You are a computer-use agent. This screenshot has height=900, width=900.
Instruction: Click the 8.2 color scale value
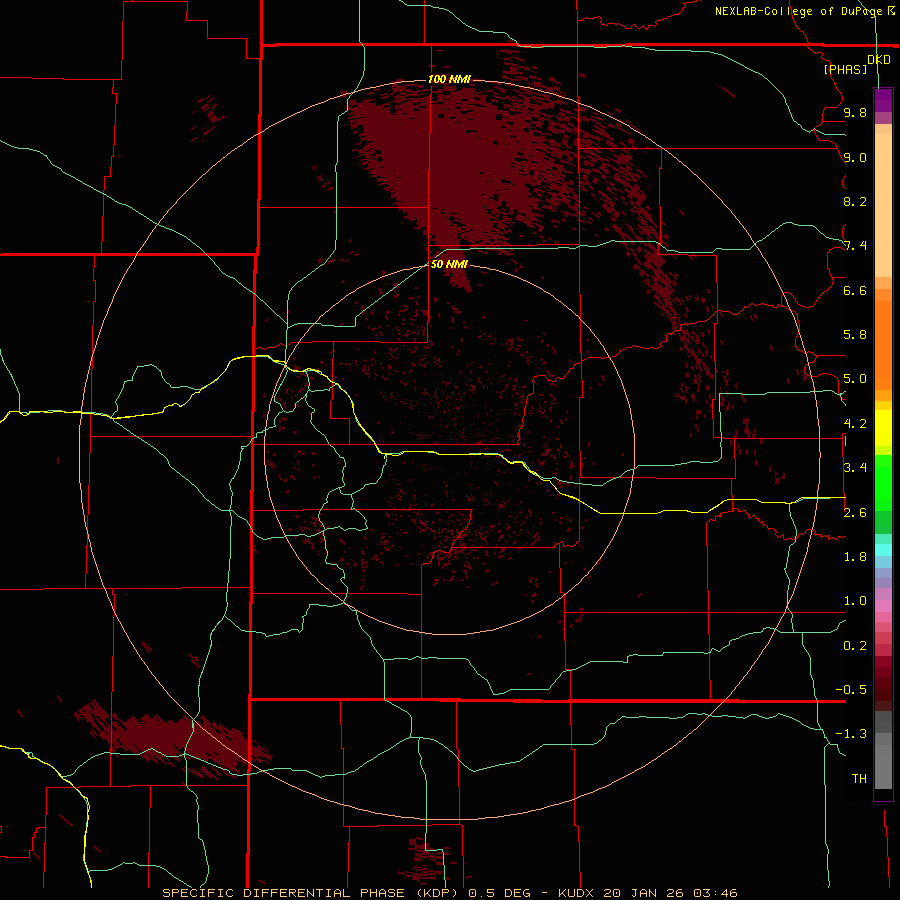click(855, 201)
